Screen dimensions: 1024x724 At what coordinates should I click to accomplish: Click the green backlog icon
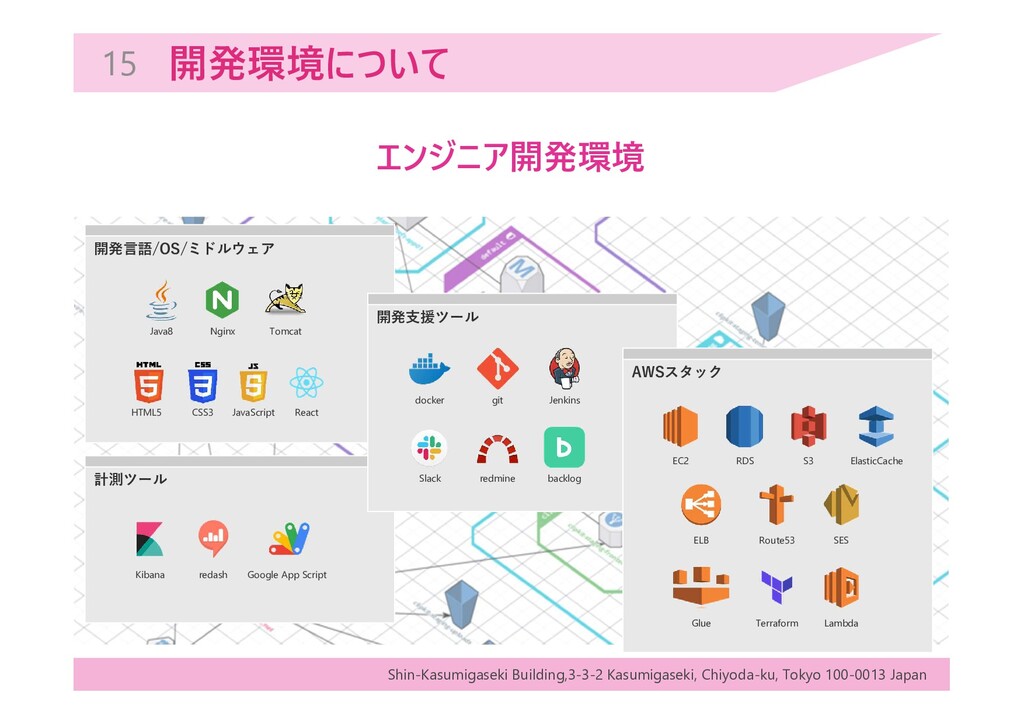pos(564,448)
